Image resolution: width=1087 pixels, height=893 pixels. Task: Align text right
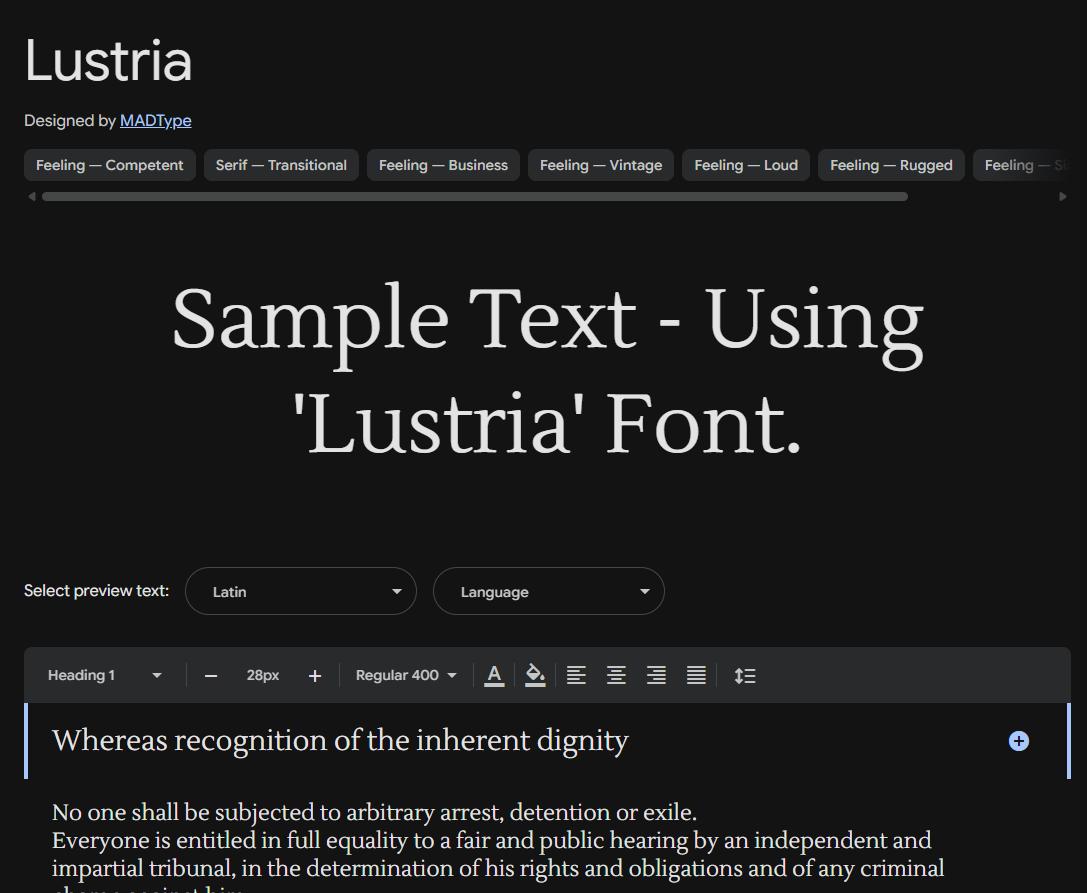click(656, 675)
